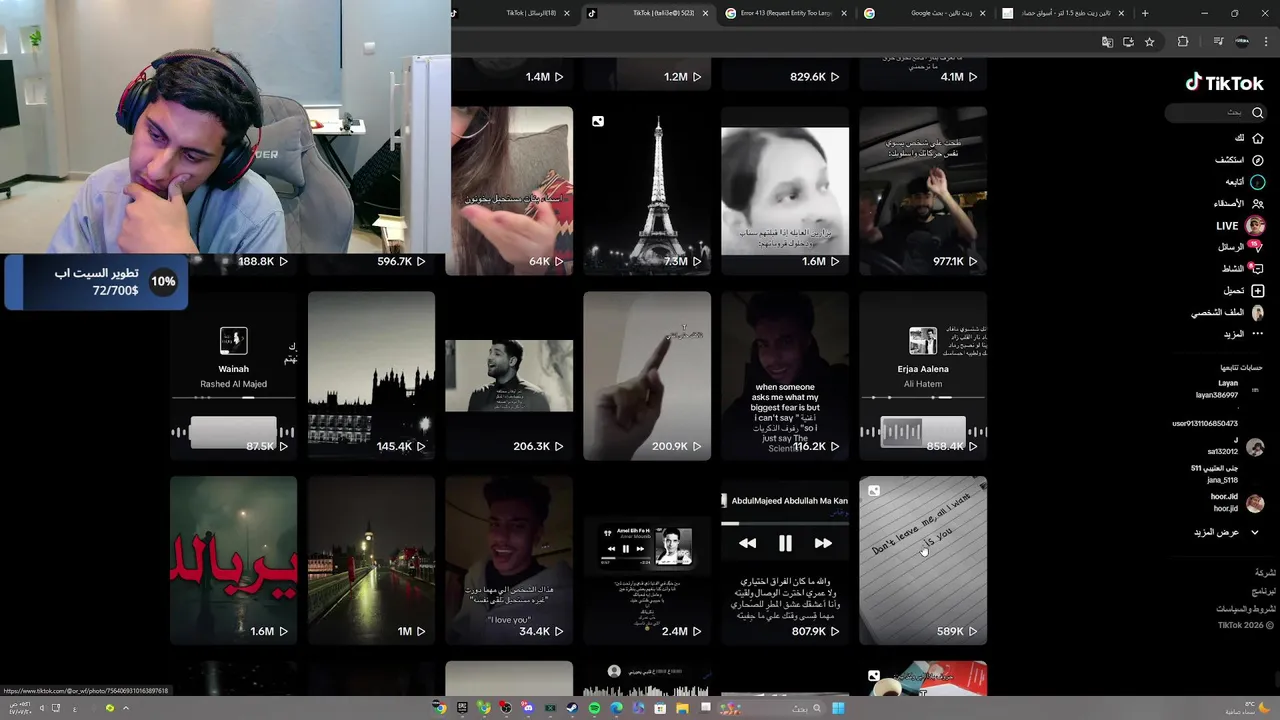The width and height of the screenshot is (1280, 720).
Task: Open Chrome extensions puzzle icon
Action: 1183,42
